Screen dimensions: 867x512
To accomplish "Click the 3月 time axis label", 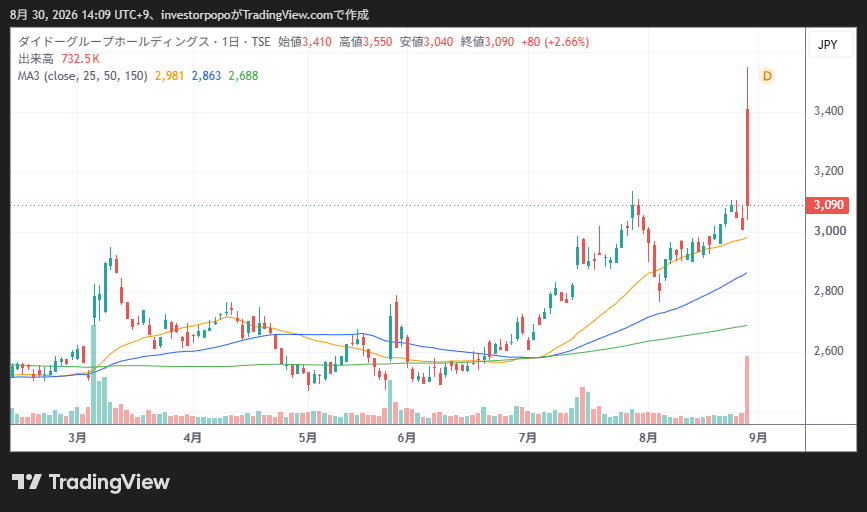I will [77, 438].
